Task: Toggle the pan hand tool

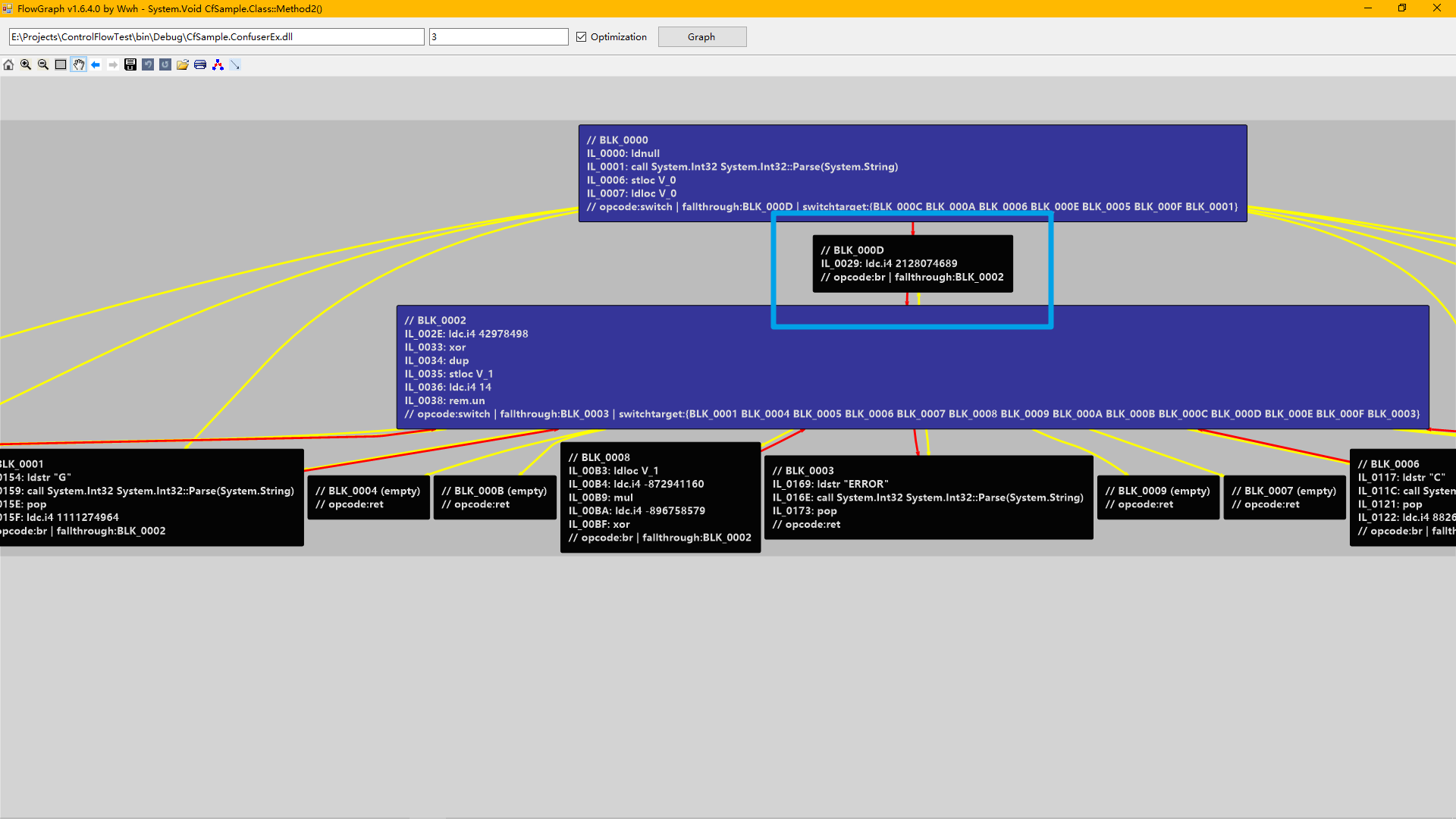Action: [x=79, y=65]
